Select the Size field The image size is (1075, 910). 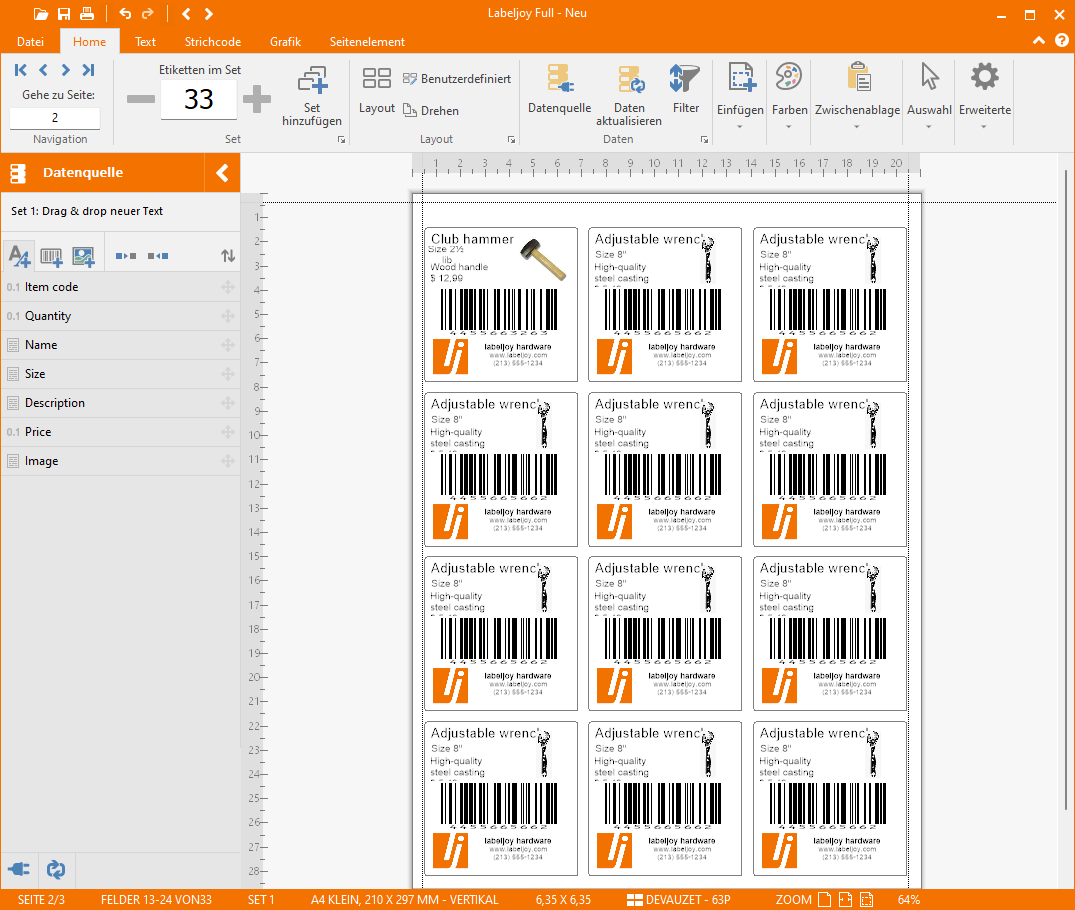point(121,374)
